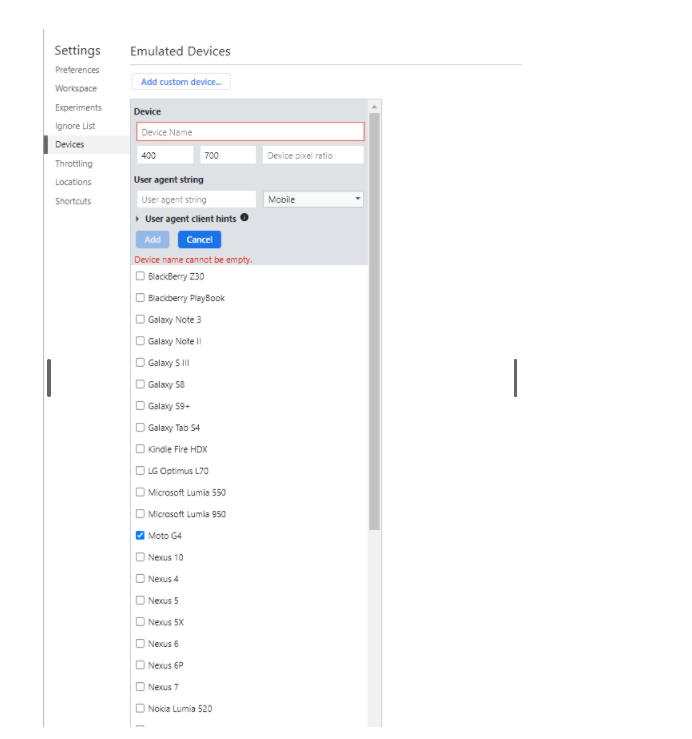Open Experiments settings tab
692x739 pixels.
(x=78, y=107)
